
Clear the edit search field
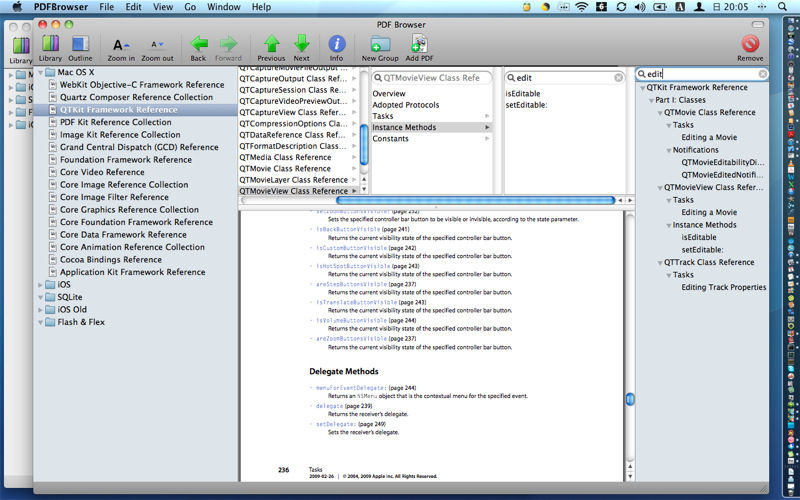tap(762, 74)
